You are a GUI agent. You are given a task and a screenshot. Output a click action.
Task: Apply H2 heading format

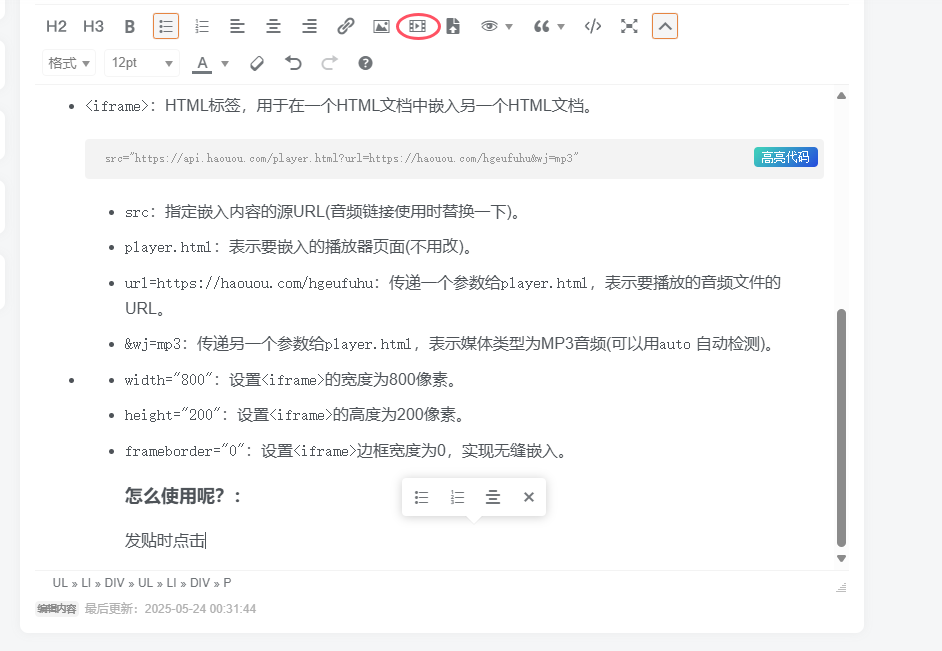(x=56, y=26)
